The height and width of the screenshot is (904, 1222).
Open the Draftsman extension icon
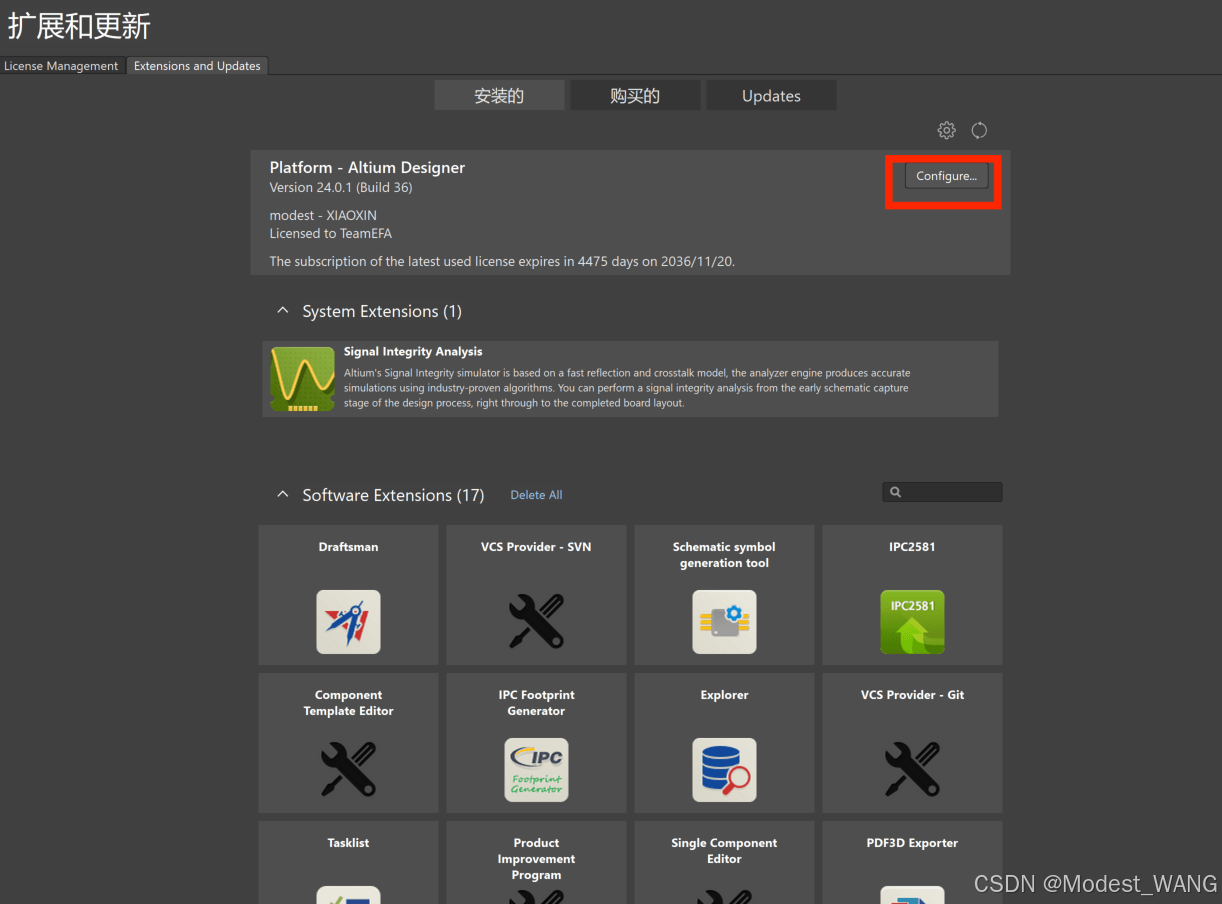click(348, 622)
